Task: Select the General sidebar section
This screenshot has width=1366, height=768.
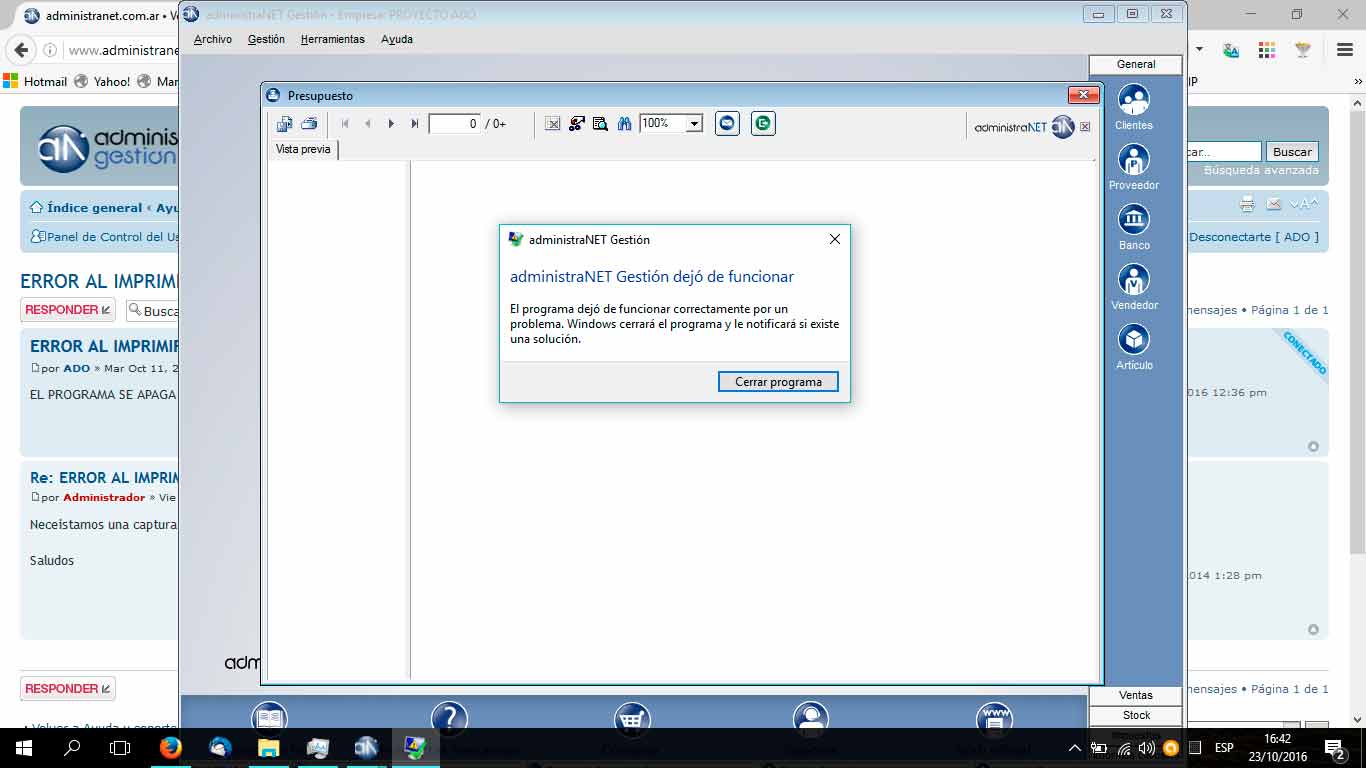Action: 1135,64
